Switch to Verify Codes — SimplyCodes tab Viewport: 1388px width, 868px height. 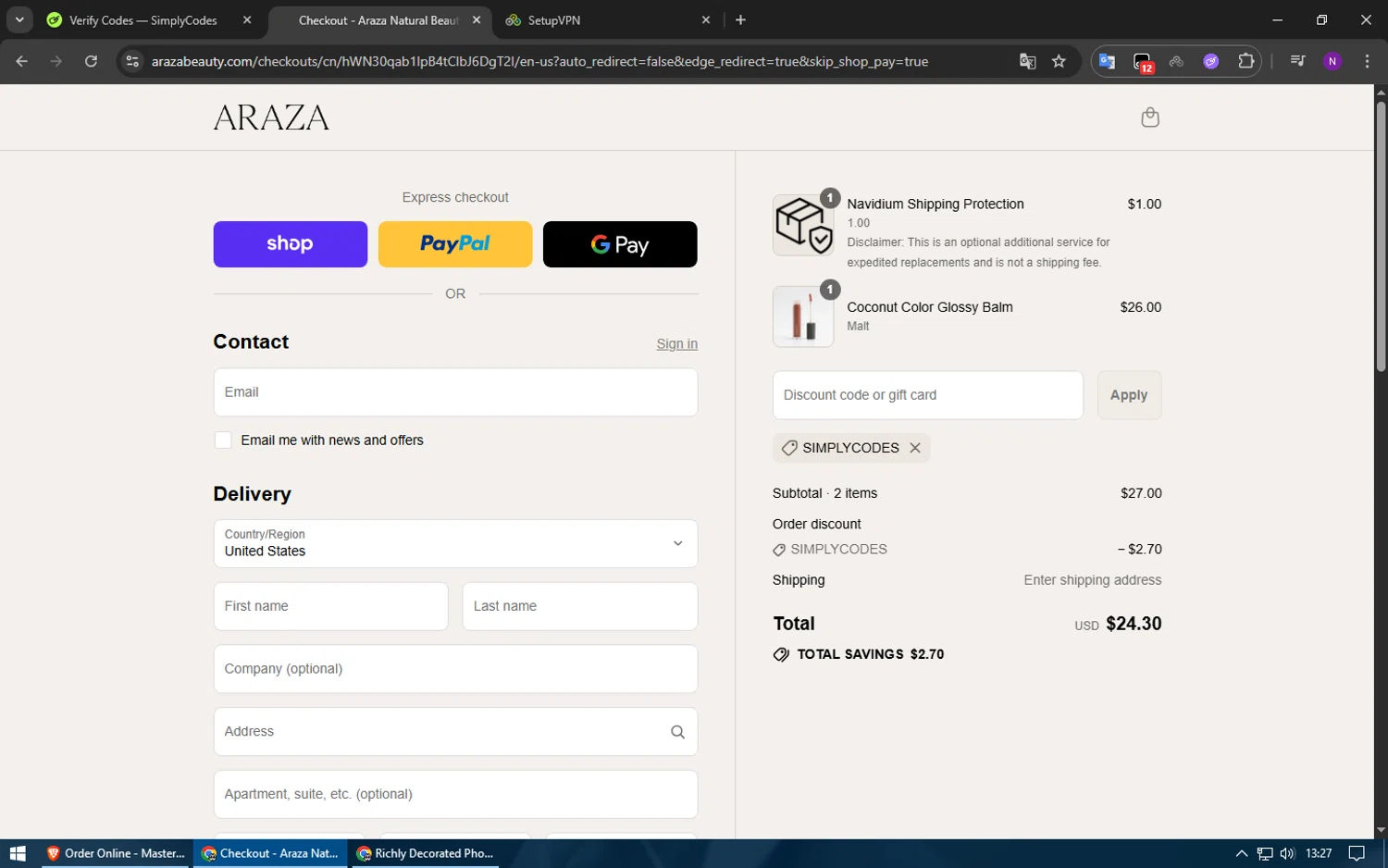pos(143,20)
